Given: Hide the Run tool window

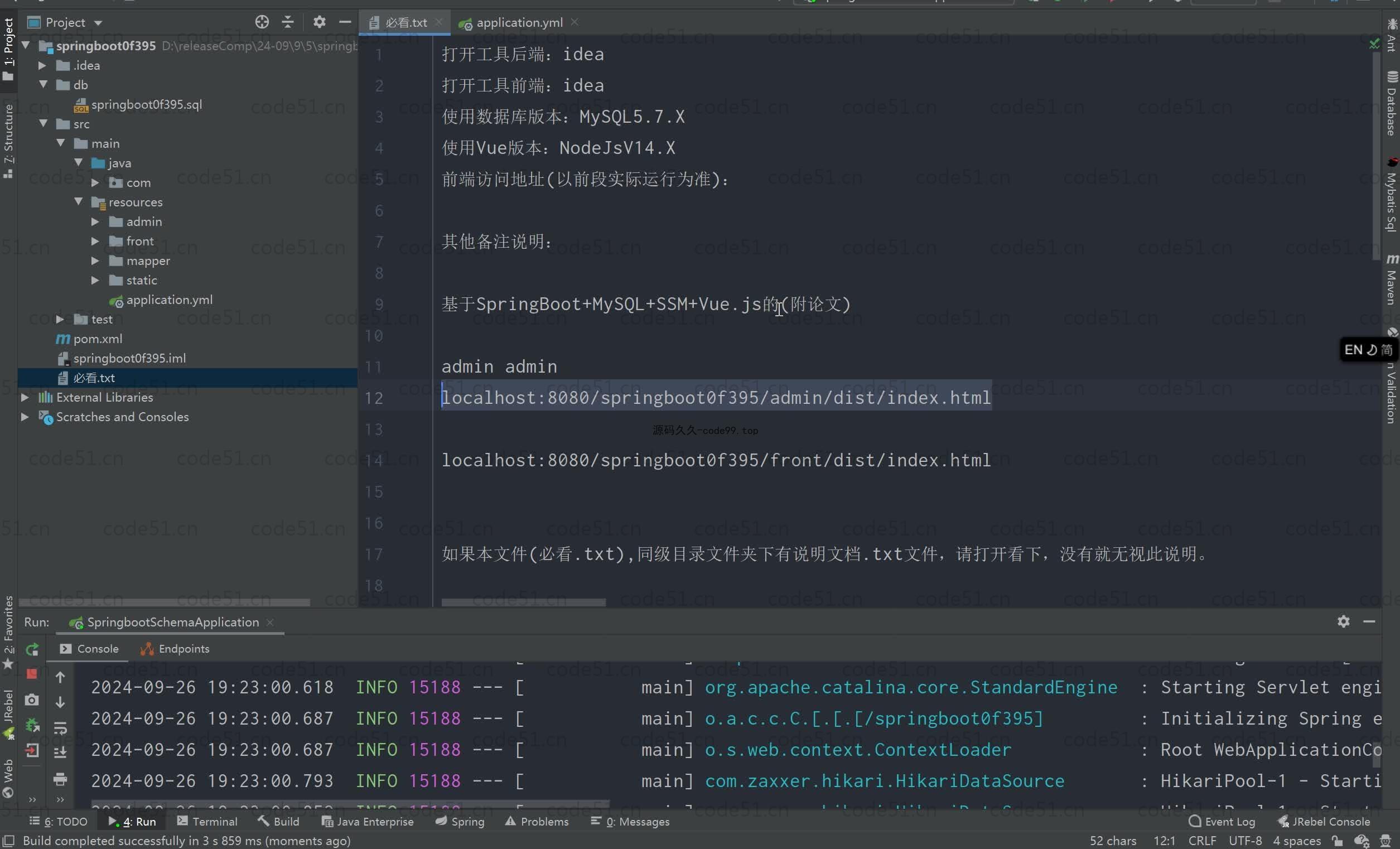Looking at the screenshot, I should 1369,621.
